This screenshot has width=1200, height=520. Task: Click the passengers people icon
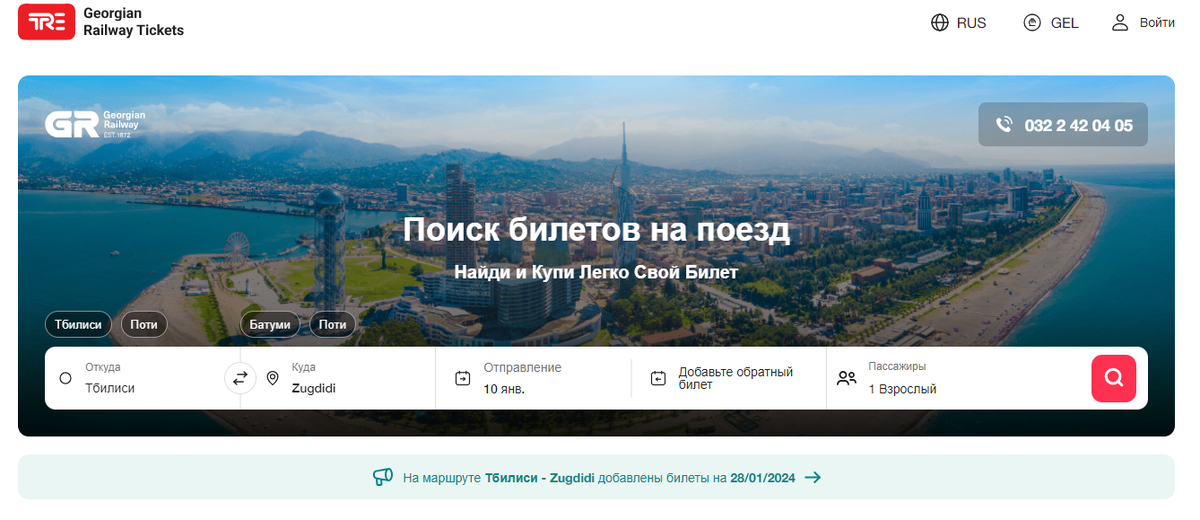847,378
